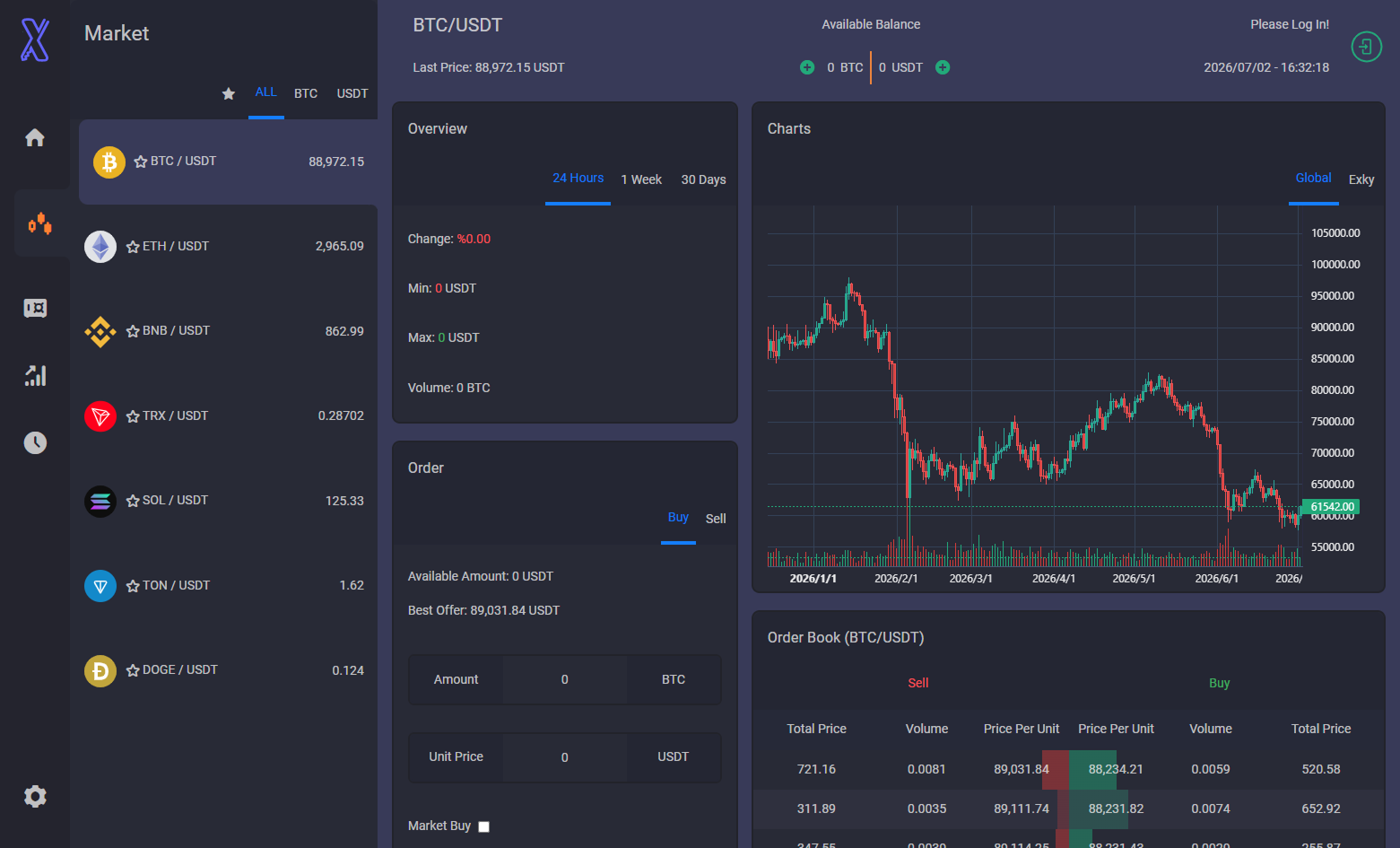This screenshot has width=1400, height=848.
Task: Favorite DOGE / USDT with star
Action: click(x=133, y=670)
